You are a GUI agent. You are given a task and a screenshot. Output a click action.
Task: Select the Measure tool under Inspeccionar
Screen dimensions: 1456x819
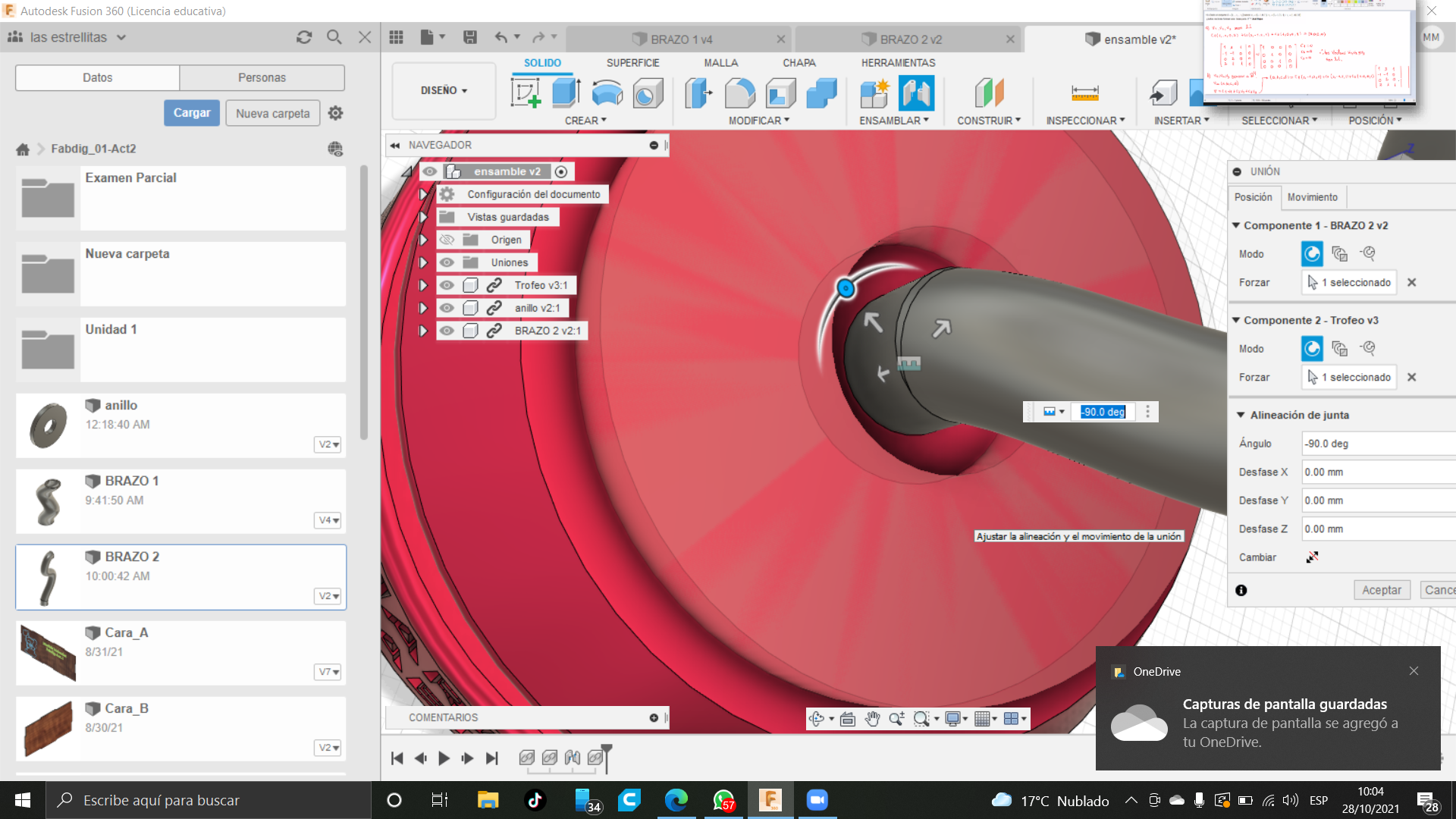pos(1084,93)
